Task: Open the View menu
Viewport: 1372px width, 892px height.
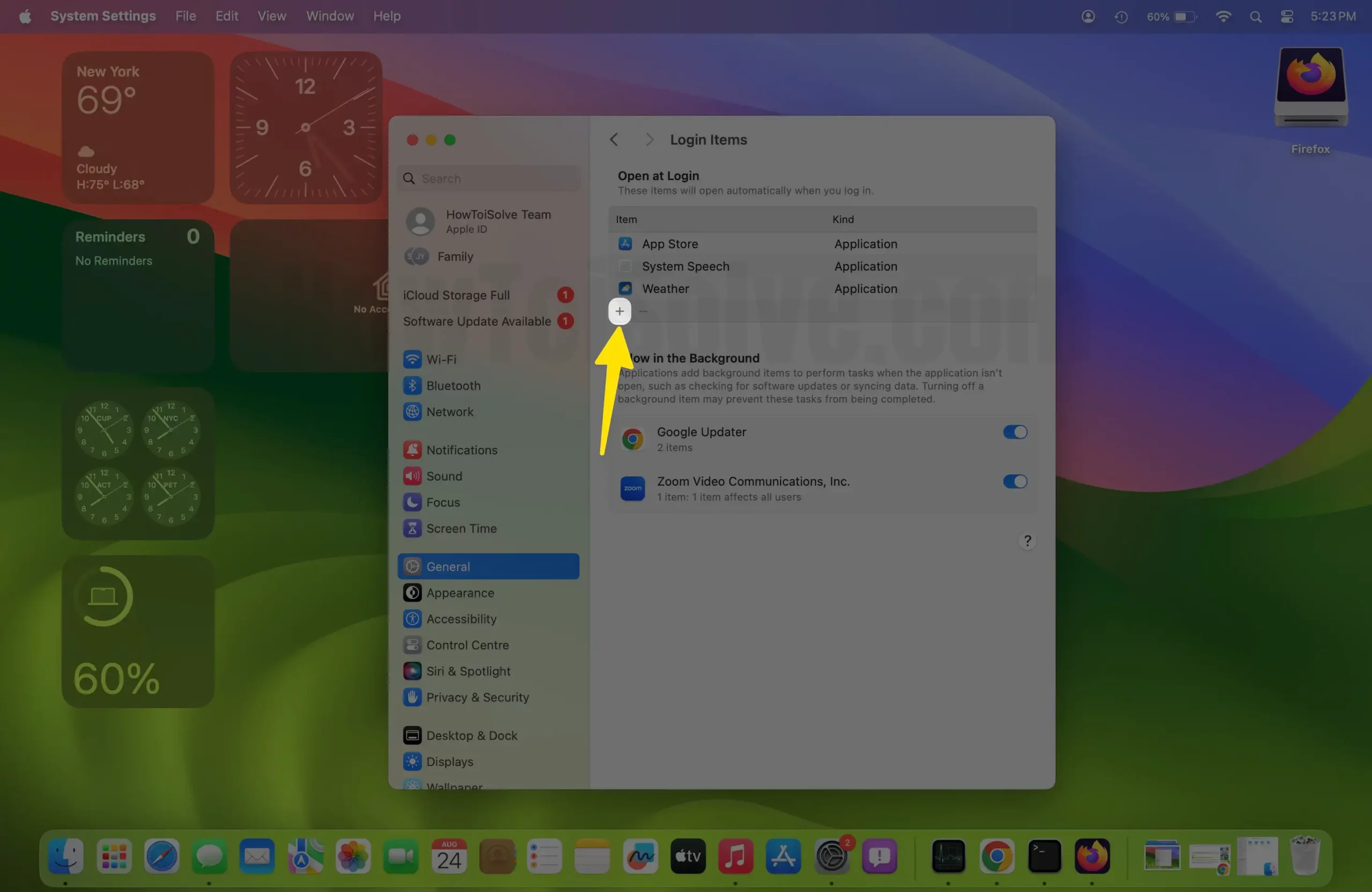Action: coord(272,16)
